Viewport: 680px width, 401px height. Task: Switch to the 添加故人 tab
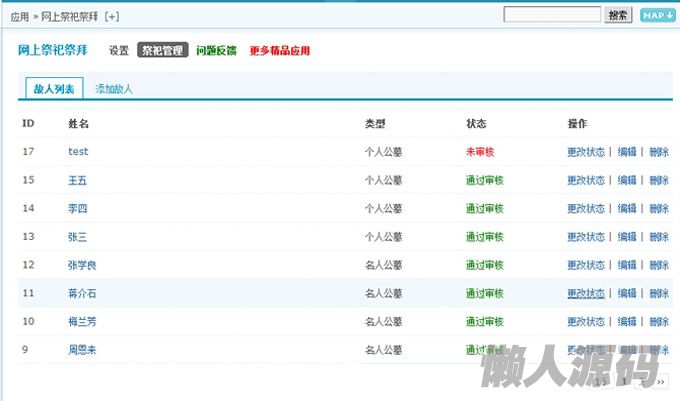click(114, 89)
